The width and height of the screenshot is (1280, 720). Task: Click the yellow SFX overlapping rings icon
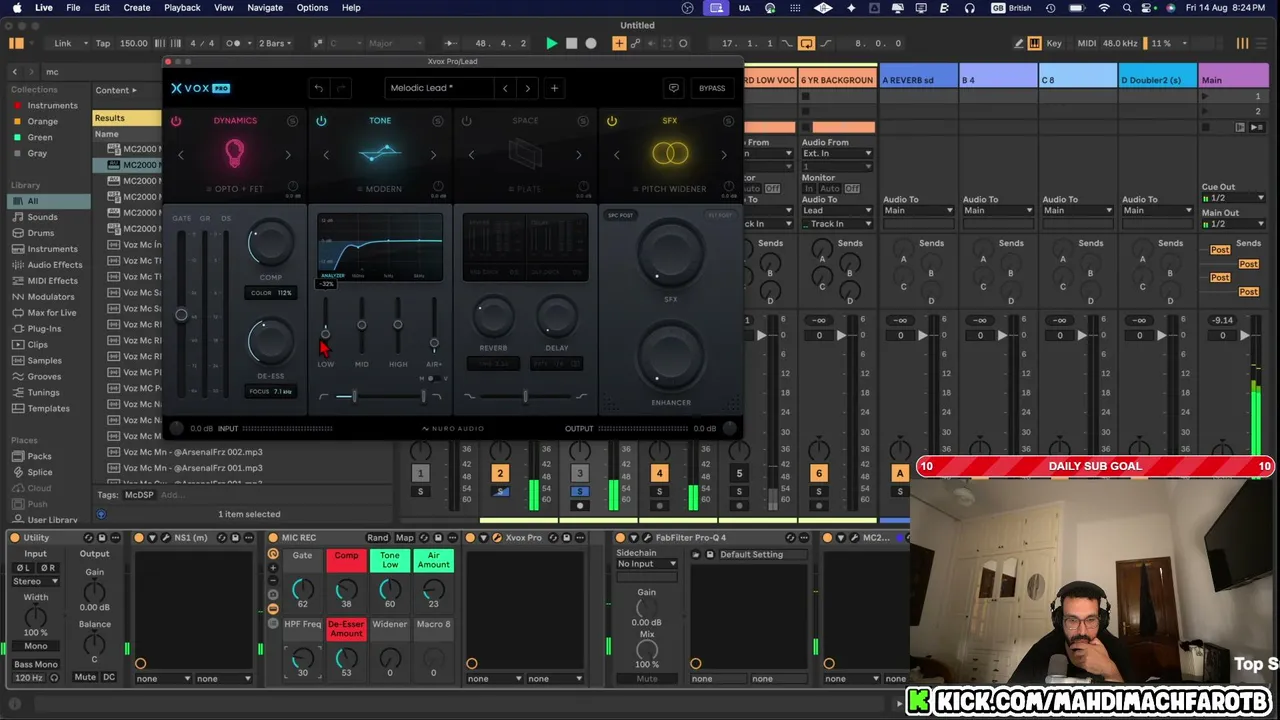click(x=670, y=154)
